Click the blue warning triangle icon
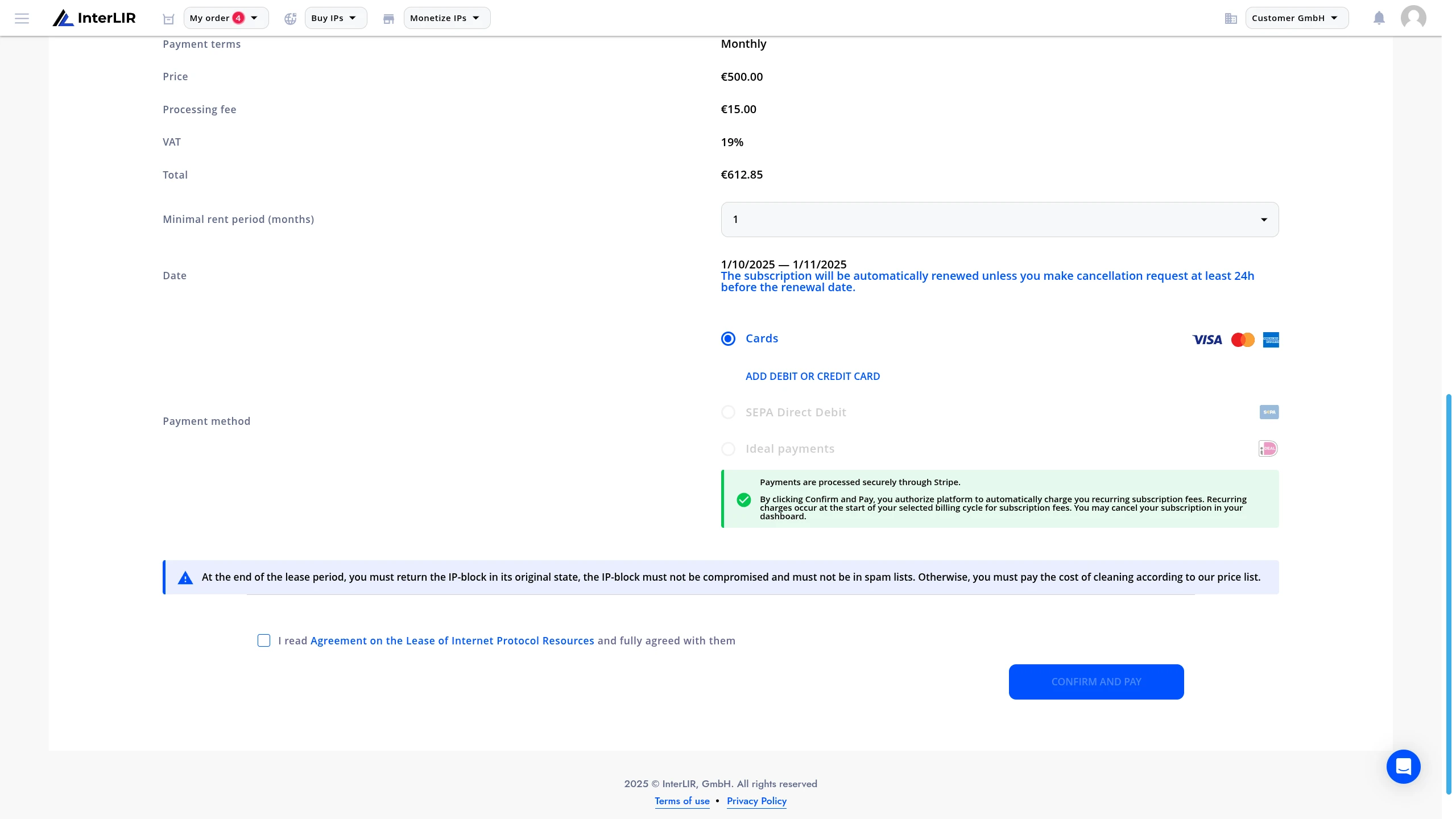This screenshot has height=819, width=1456. point(185,578)
